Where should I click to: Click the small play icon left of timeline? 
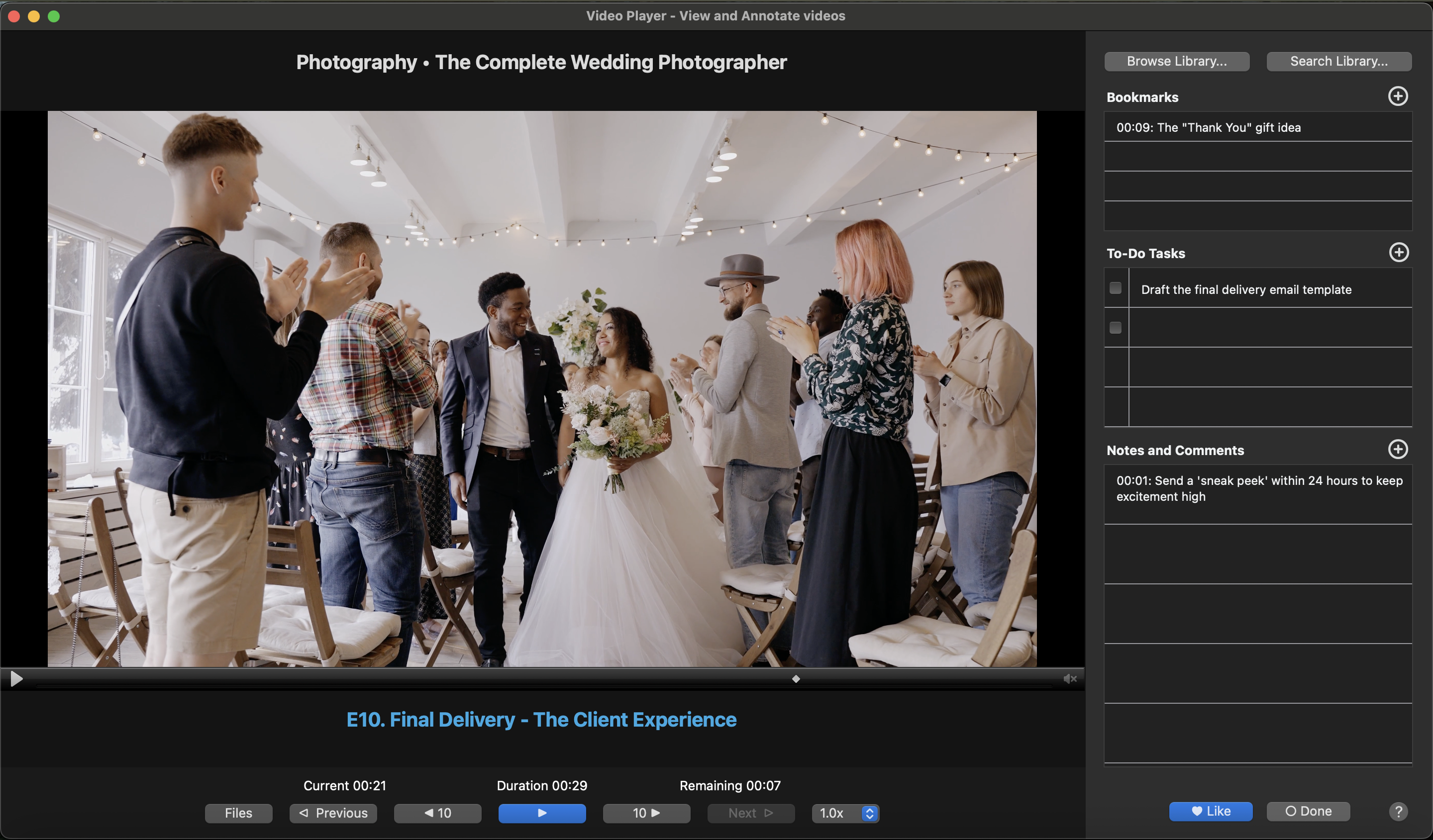[x=16, y=678]
